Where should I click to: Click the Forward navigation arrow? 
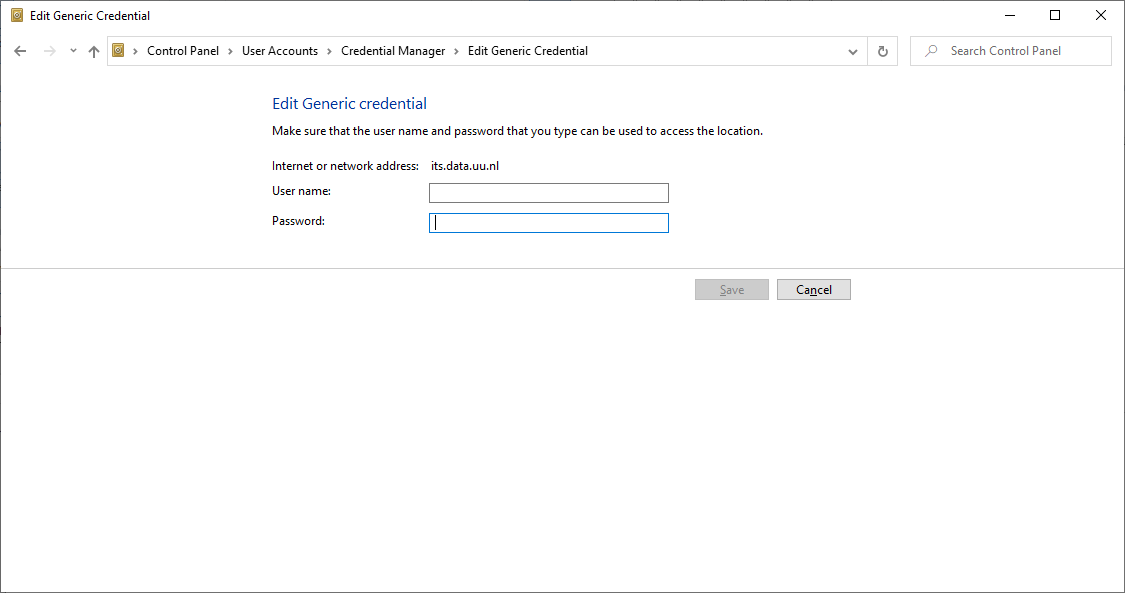(49, 51)
